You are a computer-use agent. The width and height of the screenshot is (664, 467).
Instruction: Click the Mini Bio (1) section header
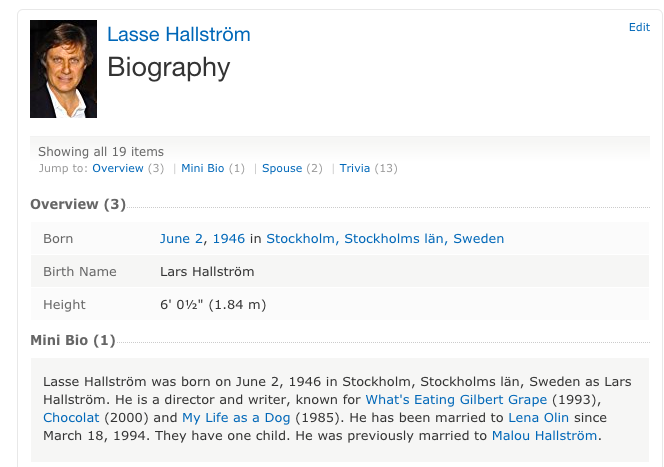73,341
